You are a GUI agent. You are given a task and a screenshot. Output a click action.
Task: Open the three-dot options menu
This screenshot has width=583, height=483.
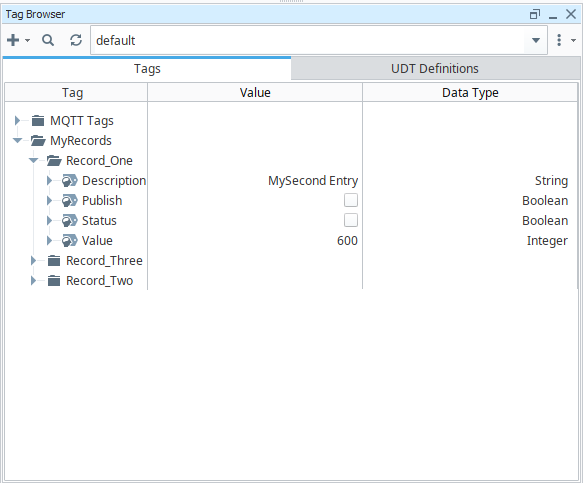pyautogui.click(x=559, y=40)
